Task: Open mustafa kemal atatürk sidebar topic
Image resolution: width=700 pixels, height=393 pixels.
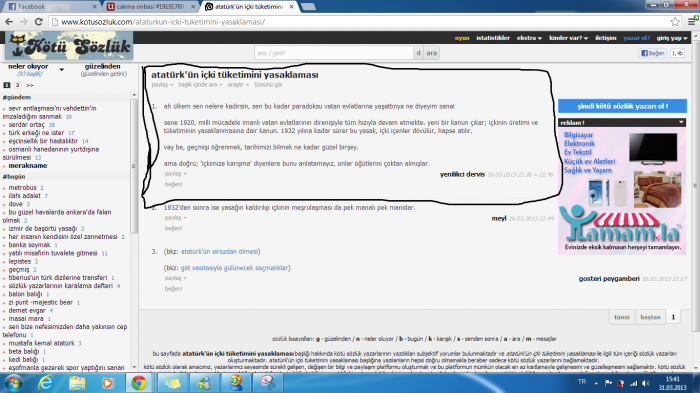Action: click(x=42, y=343)
